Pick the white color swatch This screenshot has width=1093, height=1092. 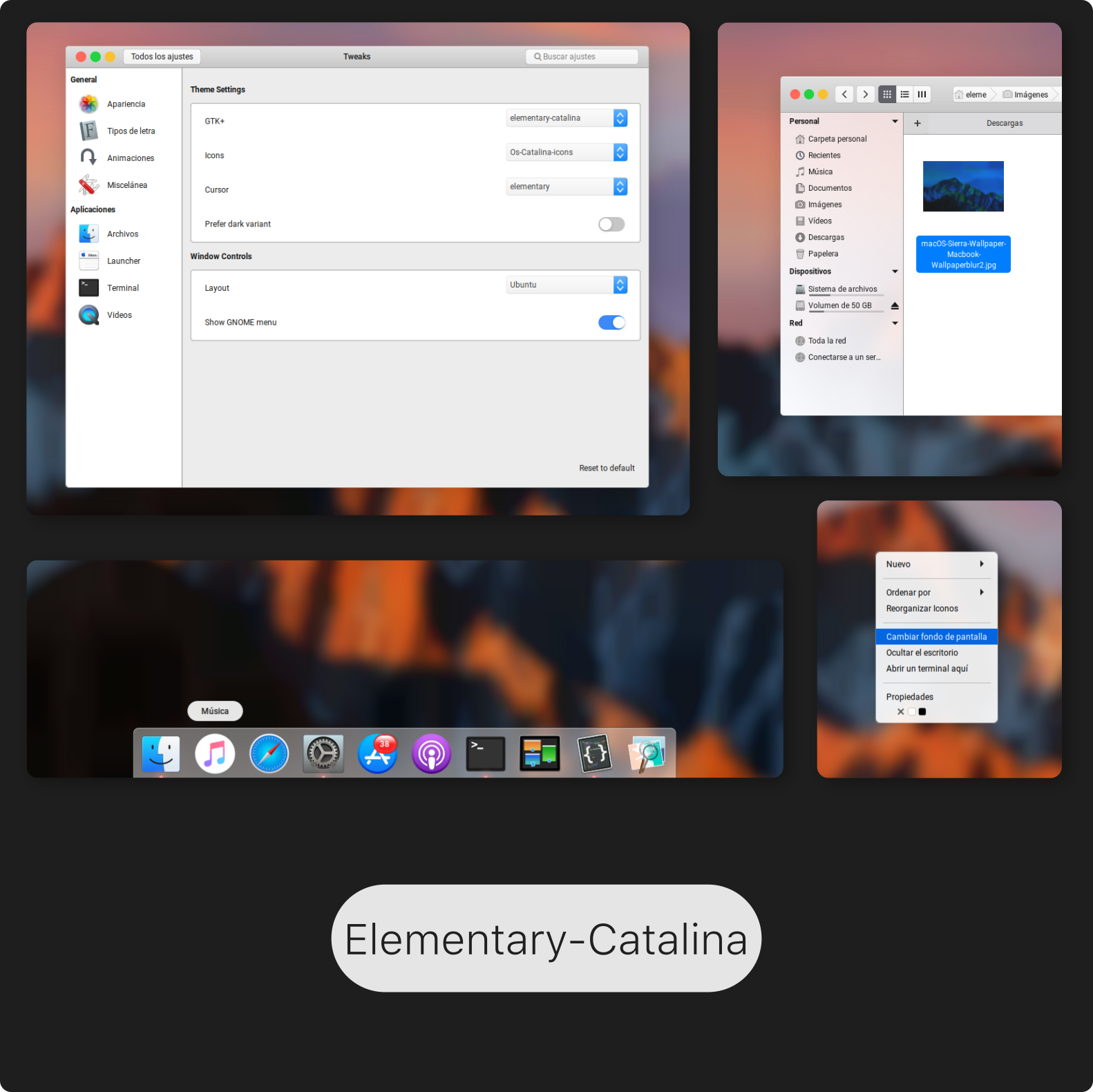click(x=911, y=712)
